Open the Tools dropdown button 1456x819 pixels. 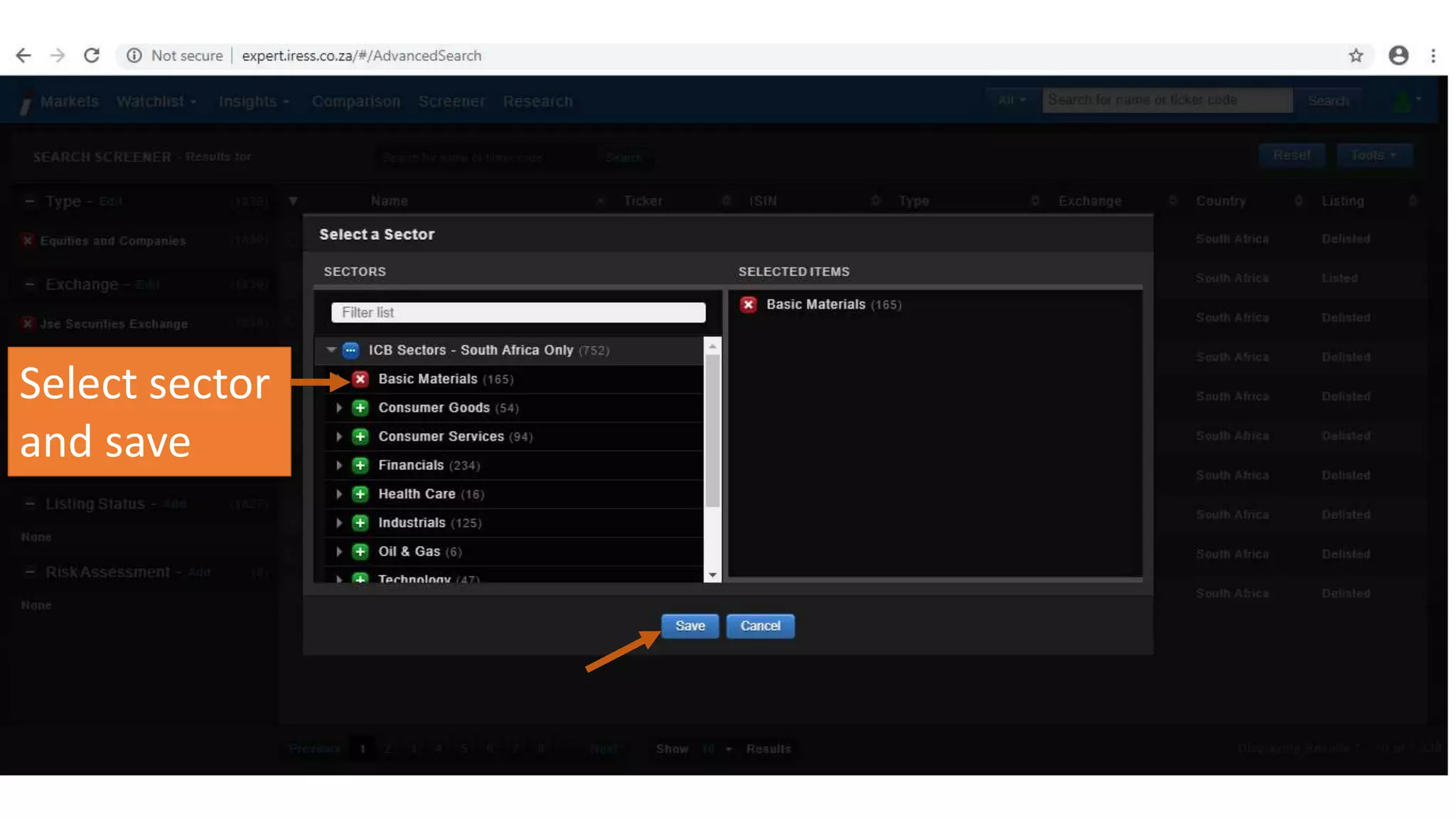point(1374,155)
